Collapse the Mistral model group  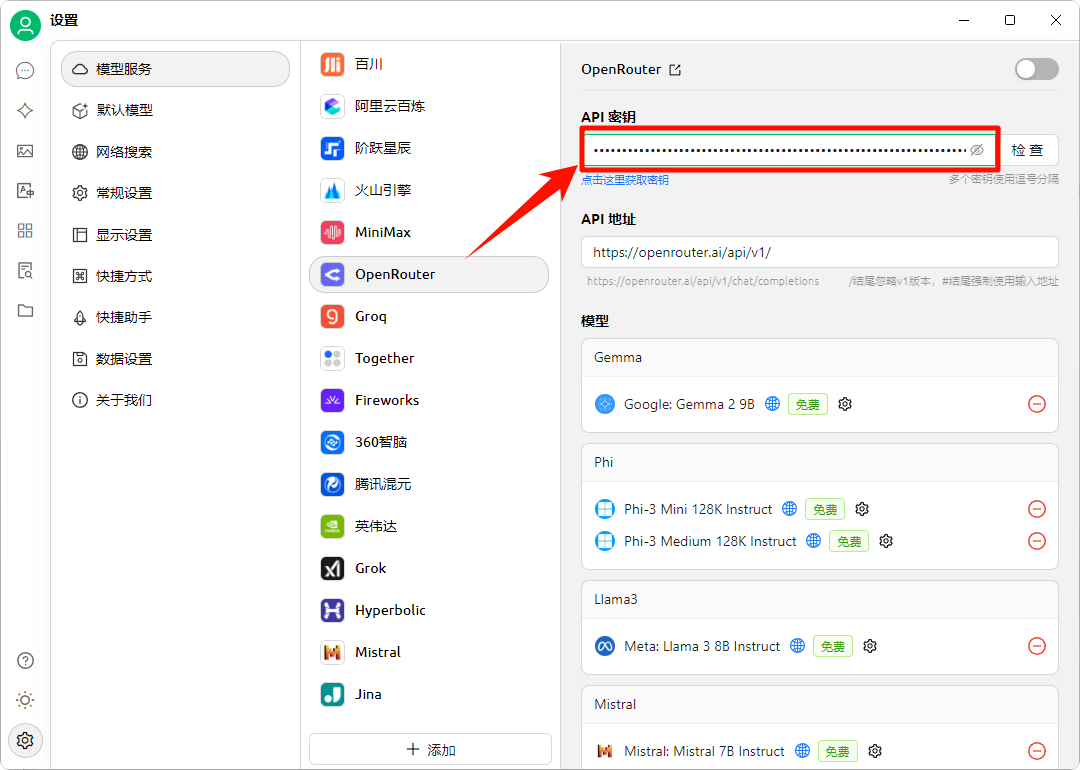coord(820,704)
